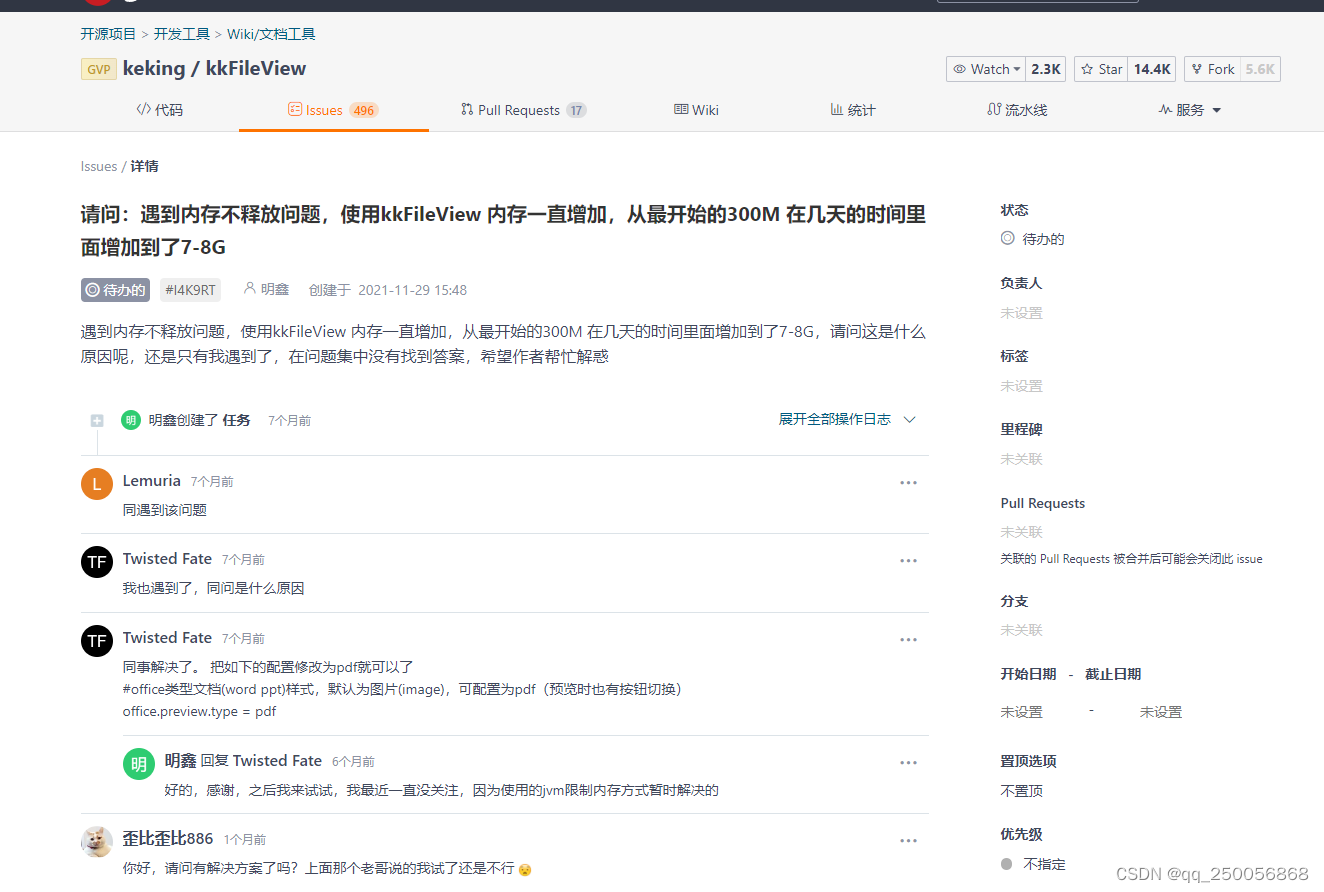Open more menu on 歪比歪比886's comment

coord(908,841)
